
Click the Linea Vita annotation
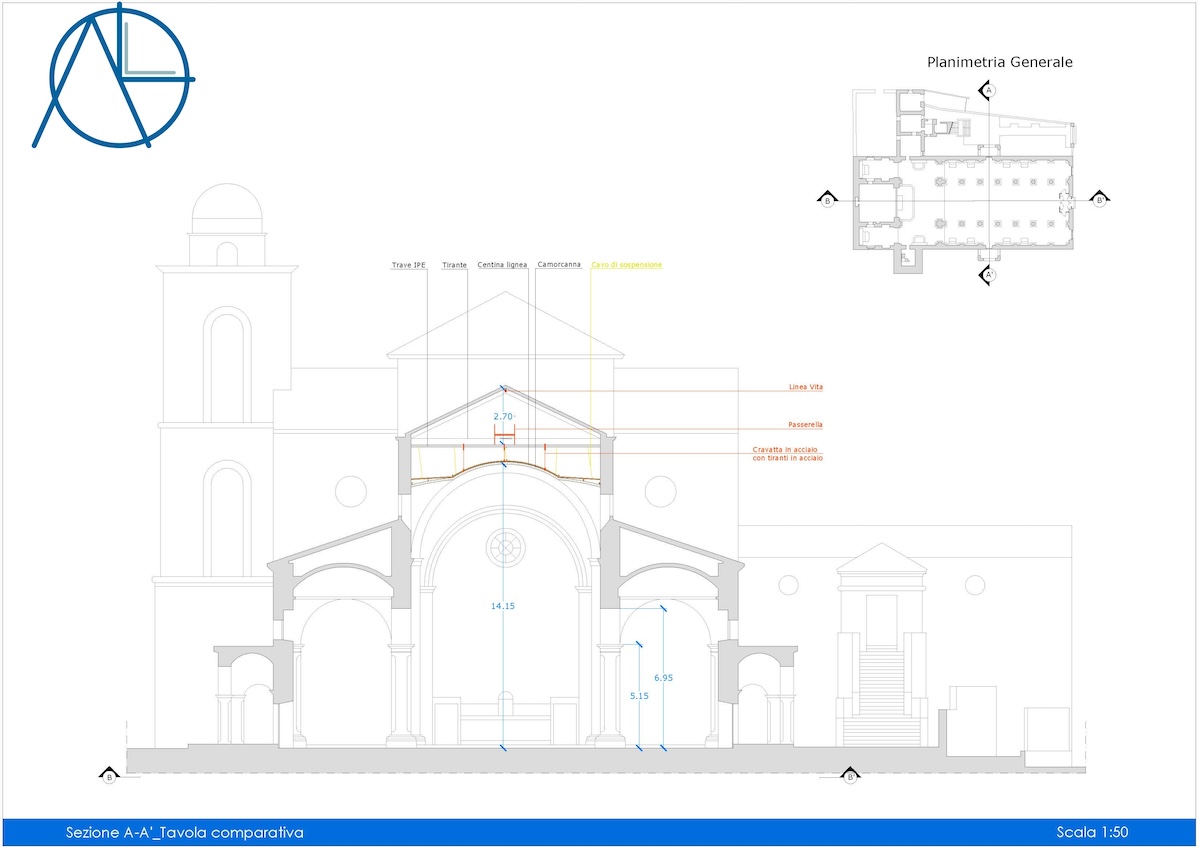[x=805, y=387]
